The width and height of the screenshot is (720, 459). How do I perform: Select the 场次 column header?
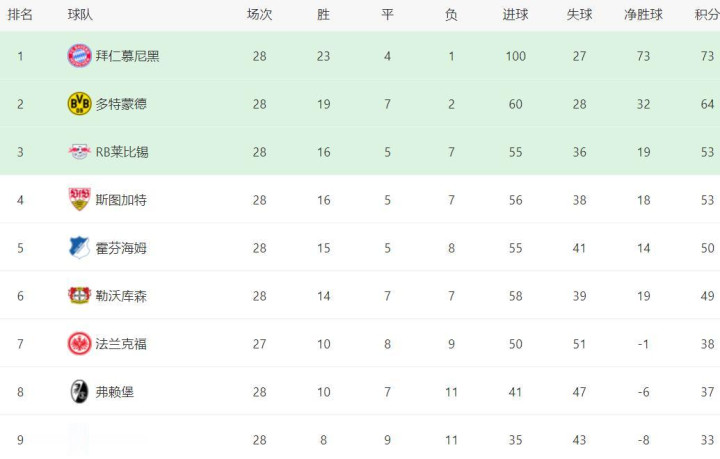click(260, 15)
